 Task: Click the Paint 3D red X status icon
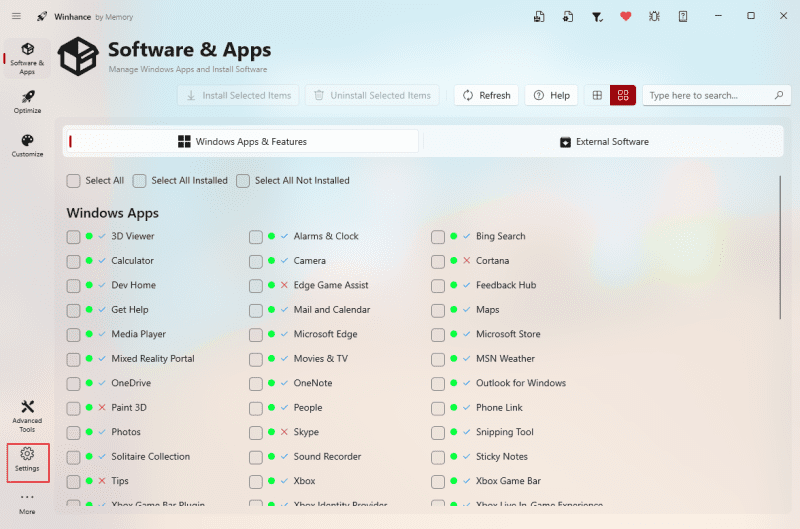click(x=102, y=408)
